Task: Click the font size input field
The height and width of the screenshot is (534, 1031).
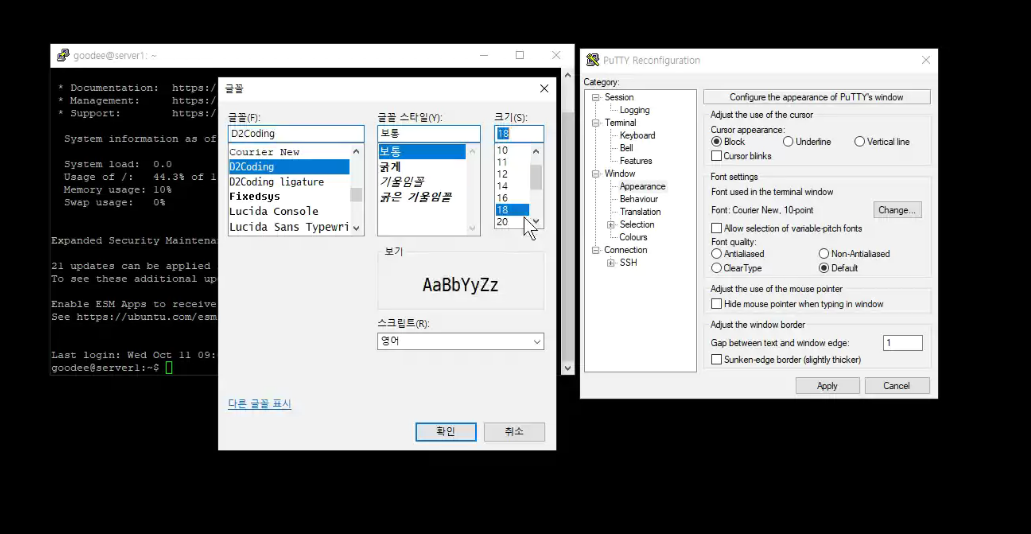Action: 519,134
